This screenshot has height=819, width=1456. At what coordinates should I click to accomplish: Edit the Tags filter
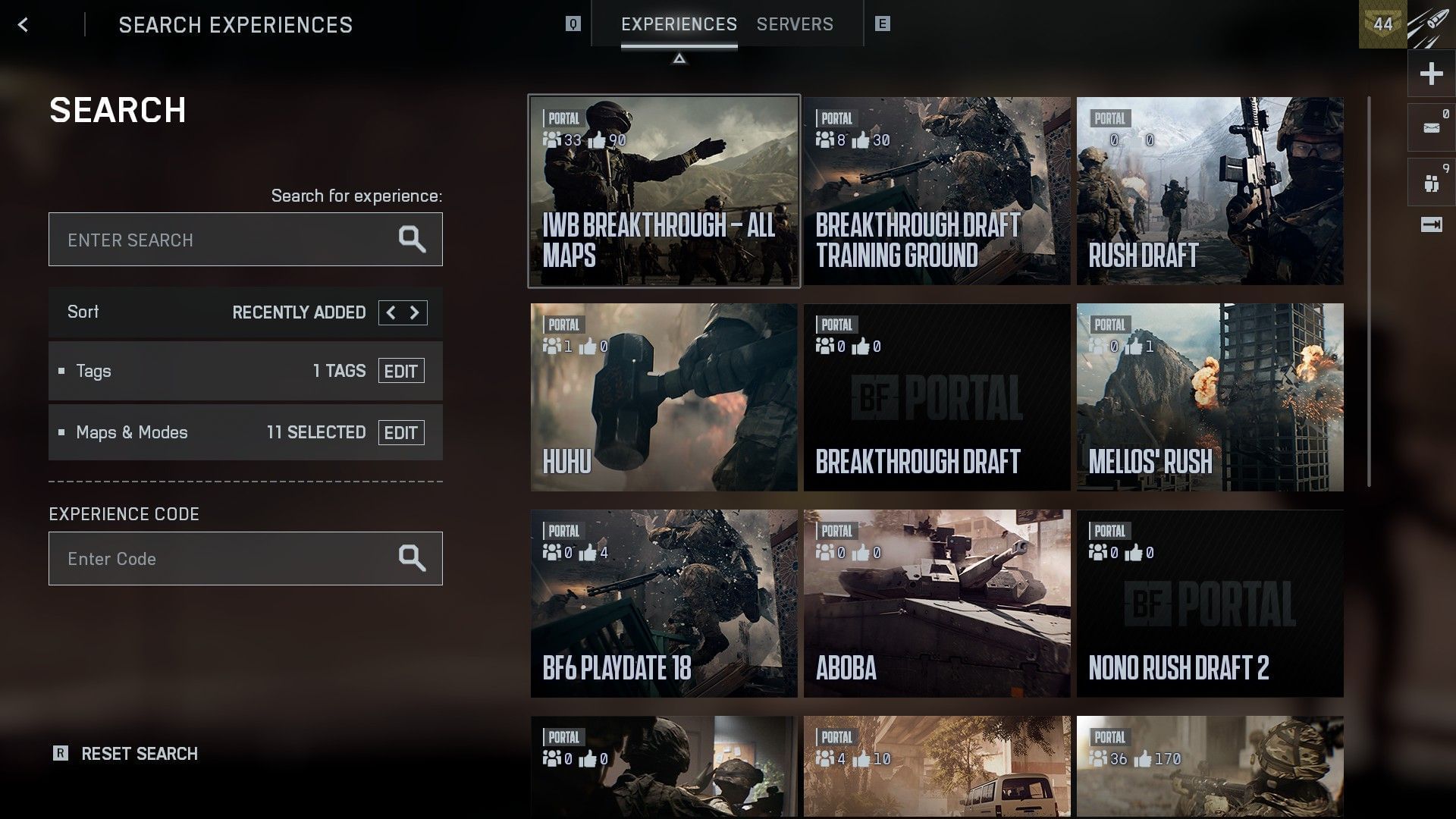coord(400,371)
